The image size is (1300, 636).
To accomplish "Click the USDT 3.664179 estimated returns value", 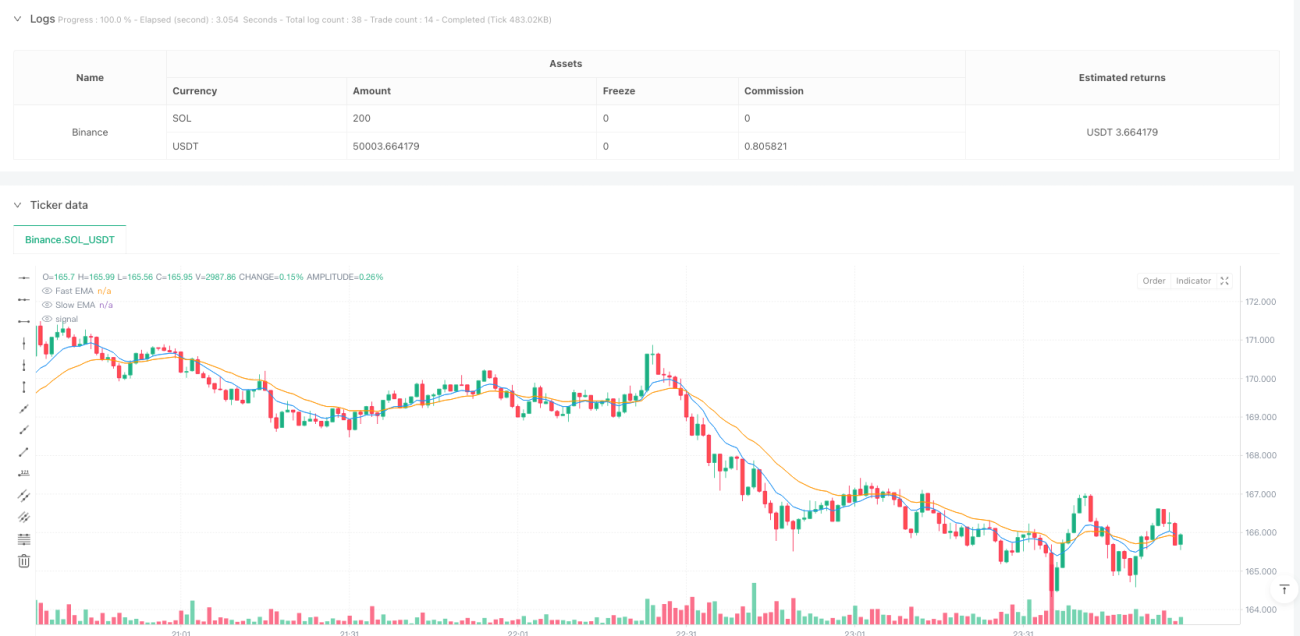I will tap(1122, 132).
